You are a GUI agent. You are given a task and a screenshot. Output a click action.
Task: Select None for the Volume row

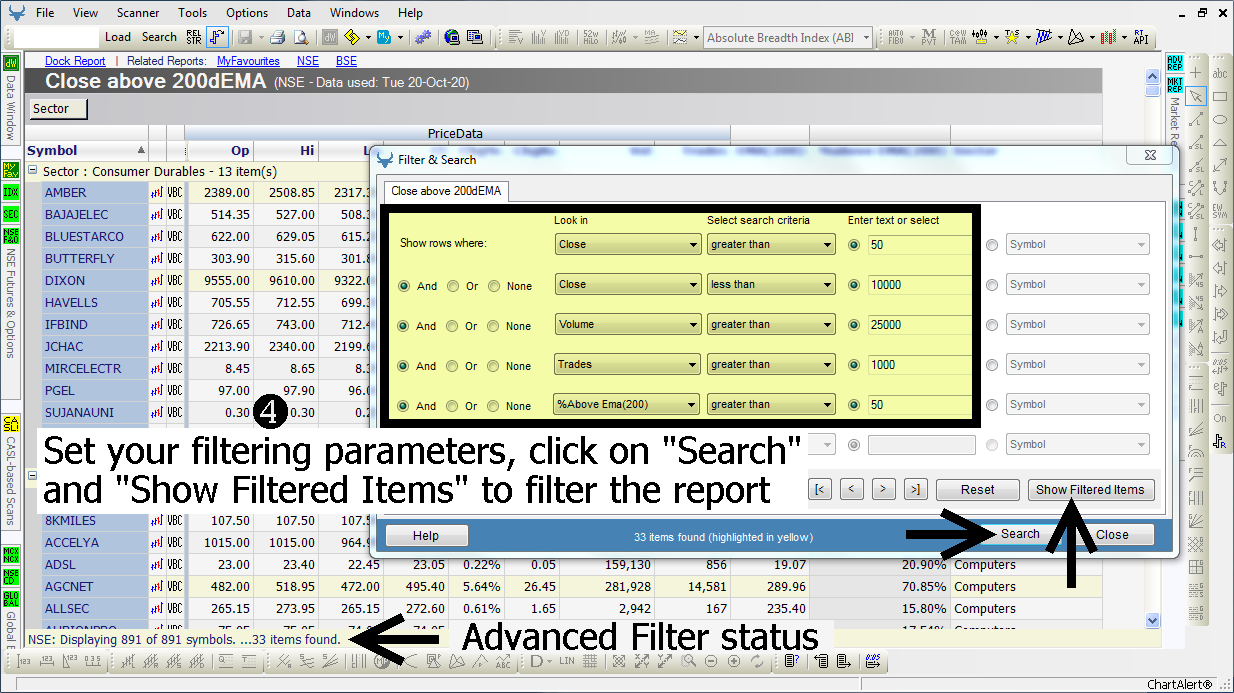coord(494,326)
